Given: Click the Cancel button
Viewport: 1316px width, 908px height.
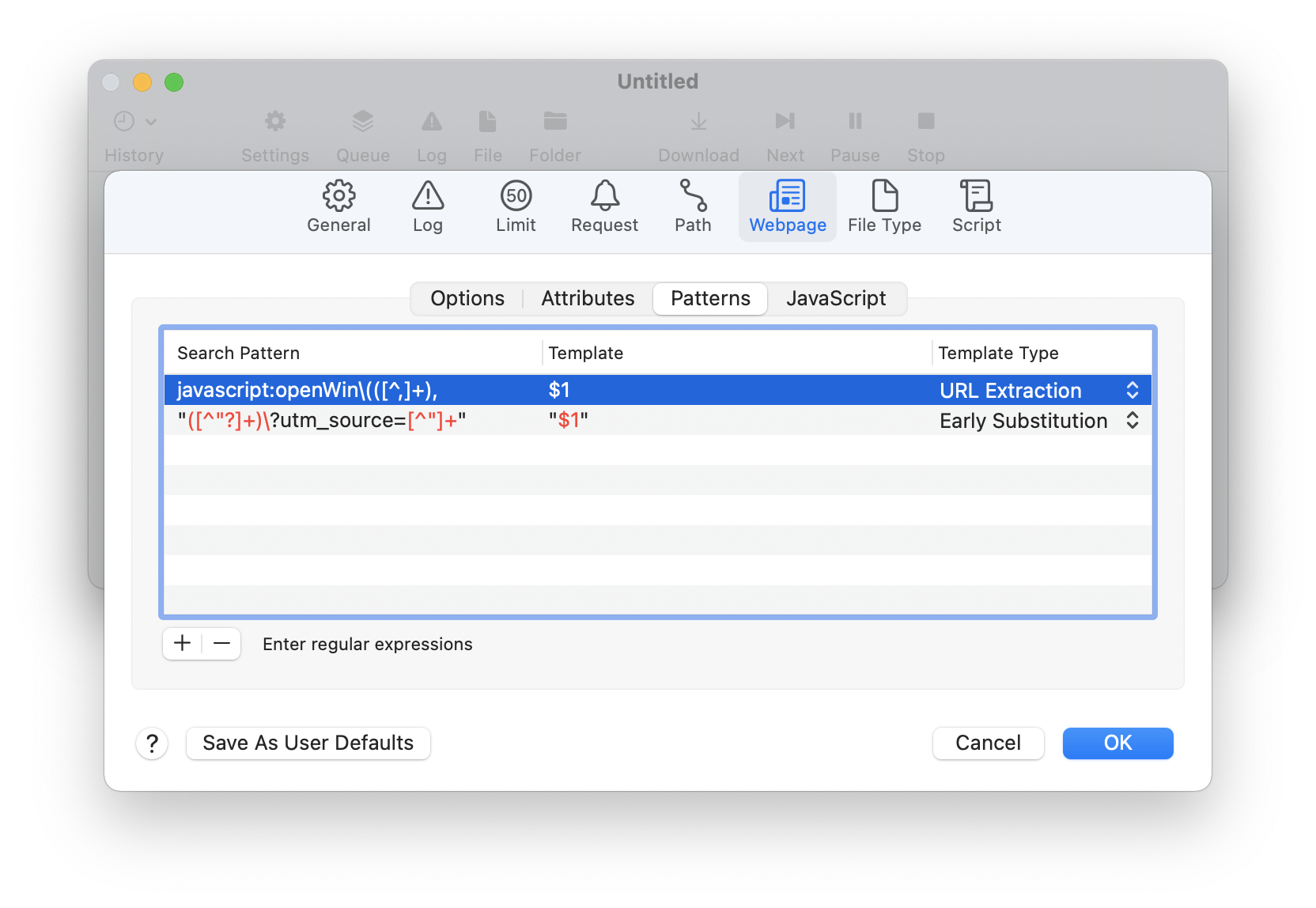Looking at the screenshot, I should pos(988,743).
